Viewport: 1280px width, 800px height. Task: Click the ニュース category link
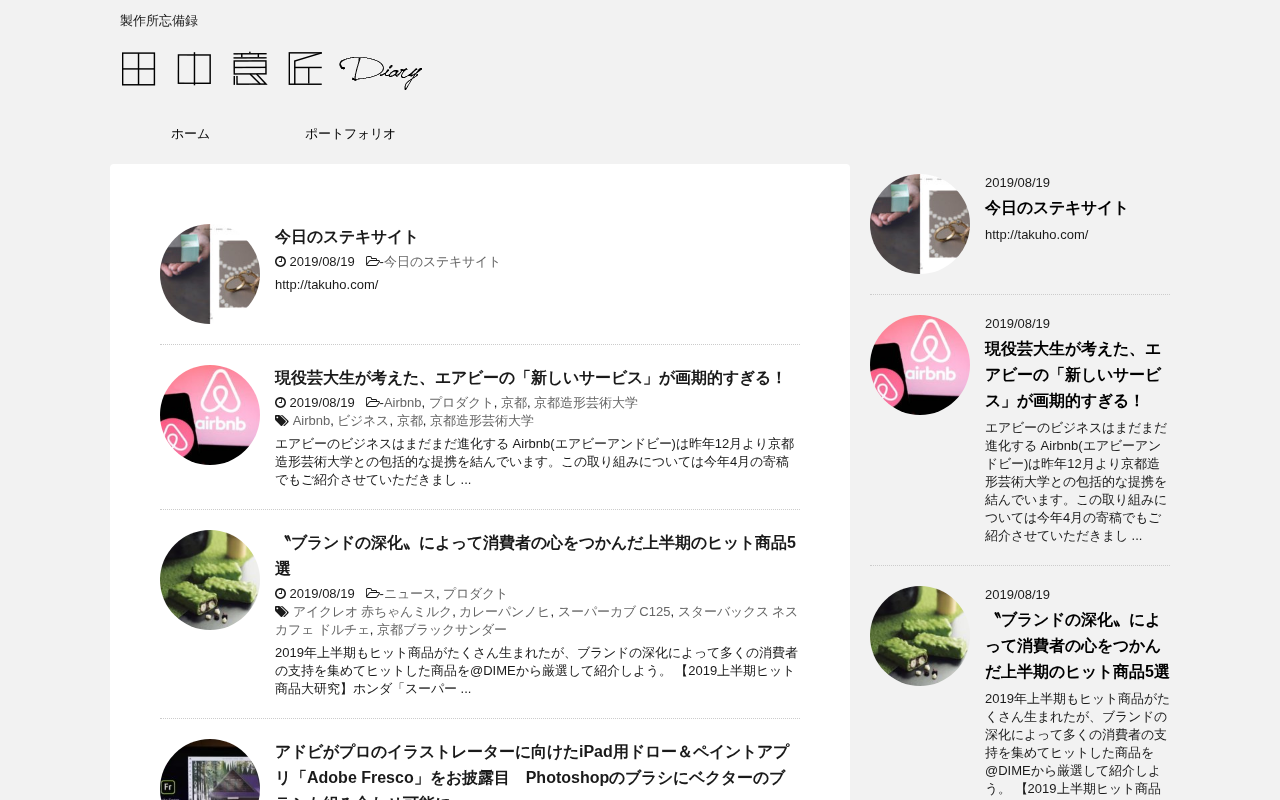[410, 594]
